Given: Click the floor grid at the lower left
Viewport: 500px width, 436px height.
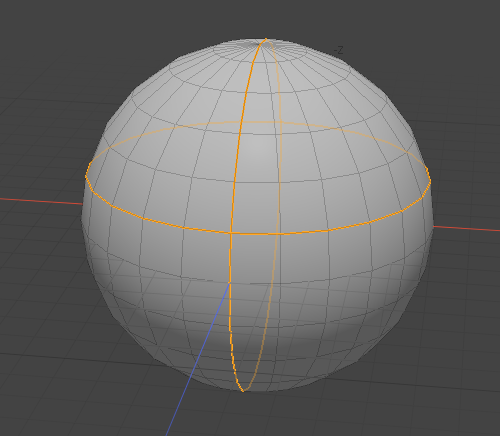Looking at the screenshot, I should (x=50, y=383).
